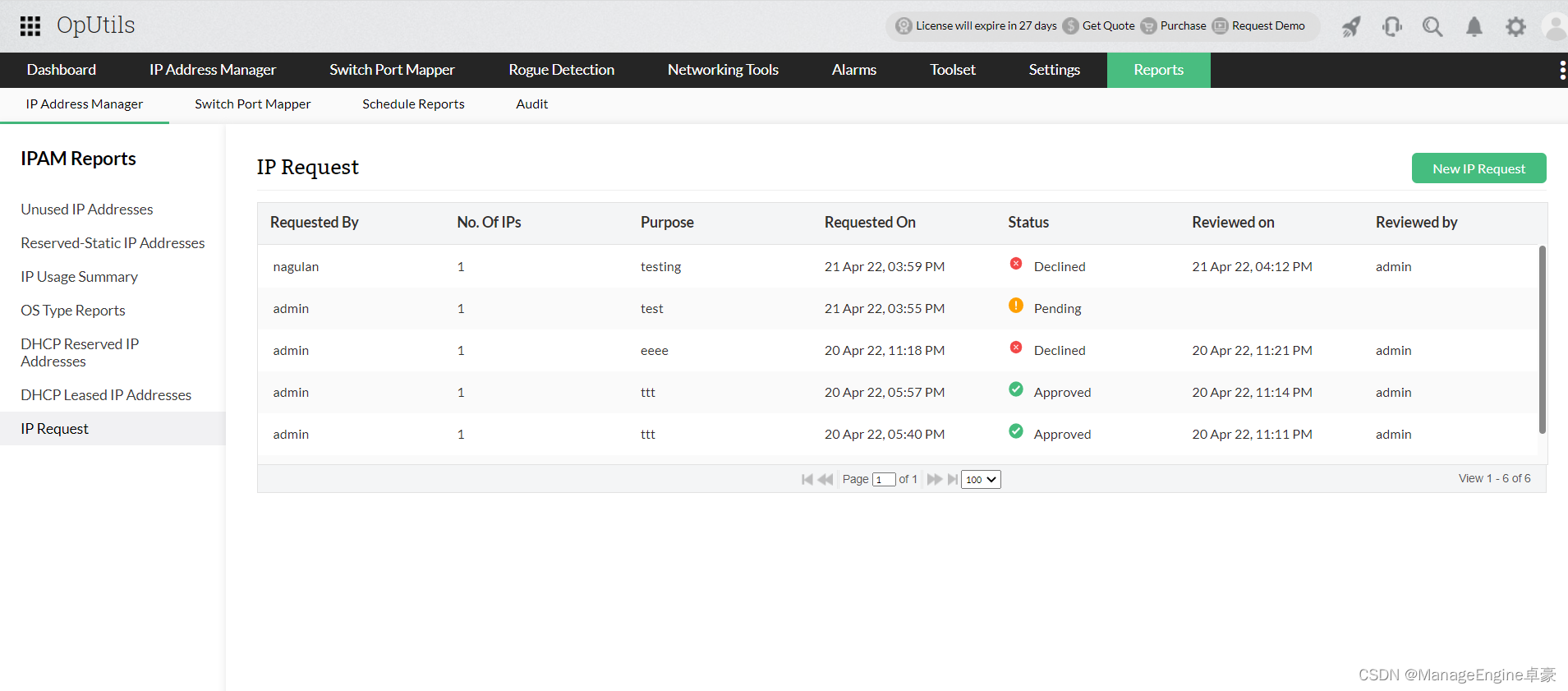Click Declined status icon for nagulan row
The height and width of the screenshot is (691, 1568).
pyautogui.click(x=1016, y=264)
